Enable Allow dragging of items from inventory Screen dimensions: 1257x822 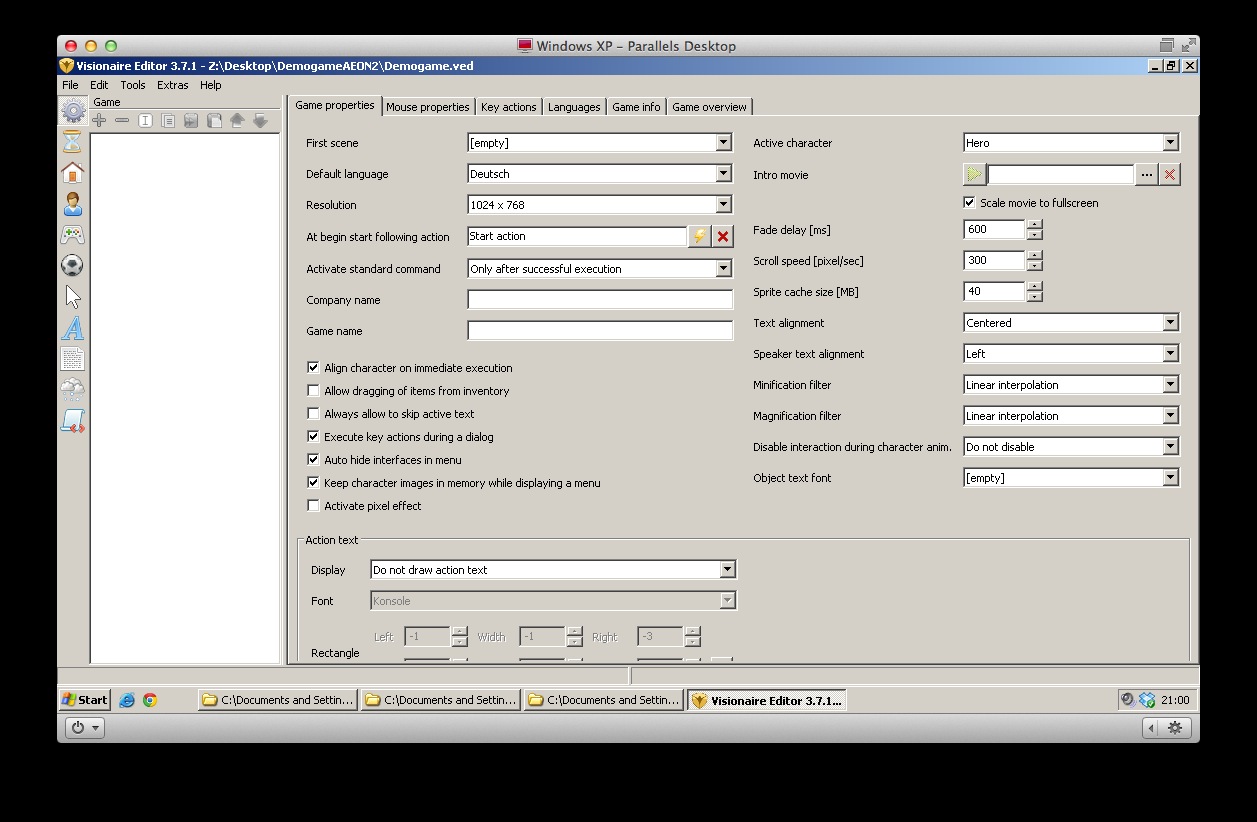pyautogui.click(x=313, y=391)
